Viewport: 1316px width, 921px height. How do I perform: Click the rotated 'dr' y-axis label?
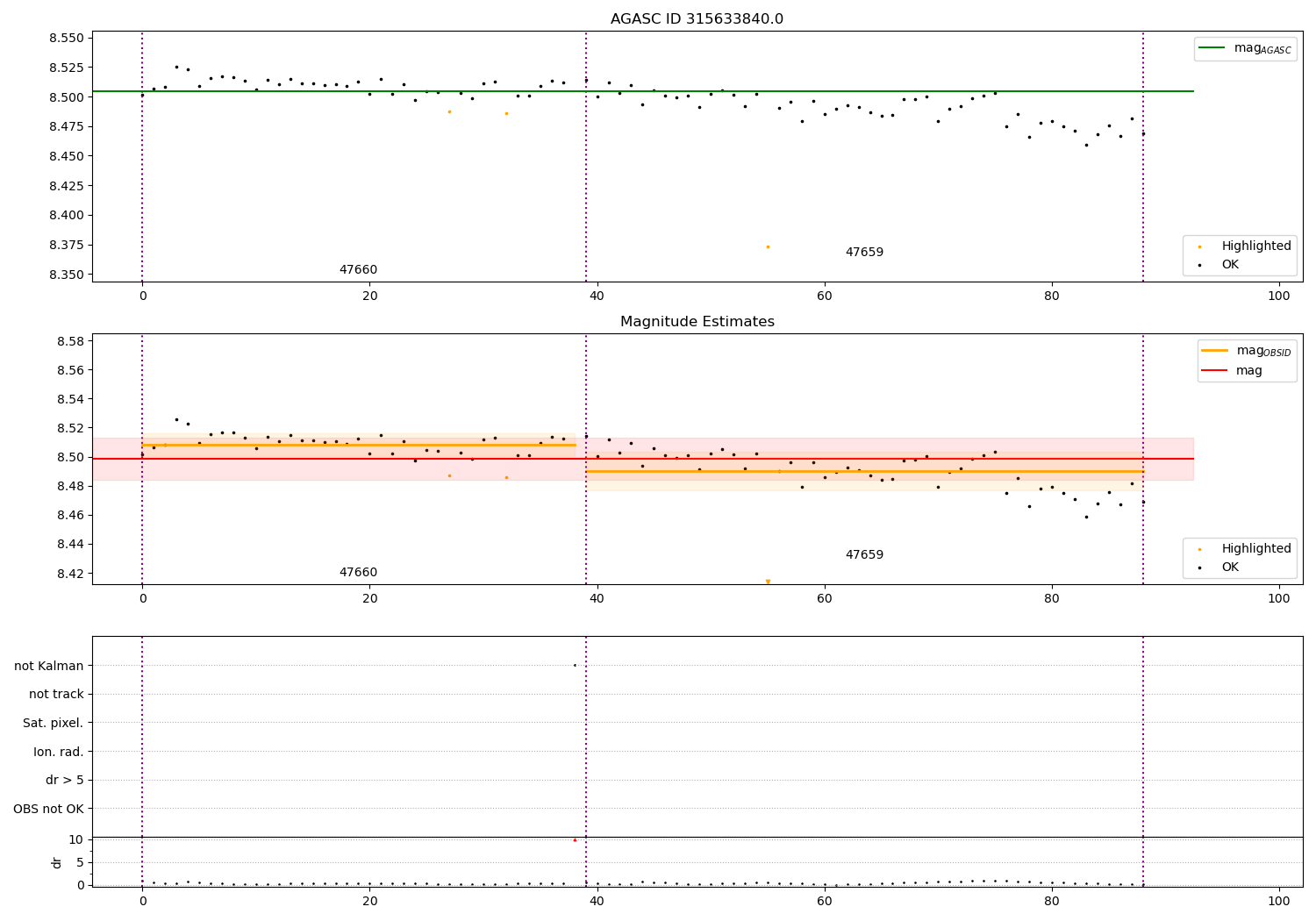click(x=57, y=862)
